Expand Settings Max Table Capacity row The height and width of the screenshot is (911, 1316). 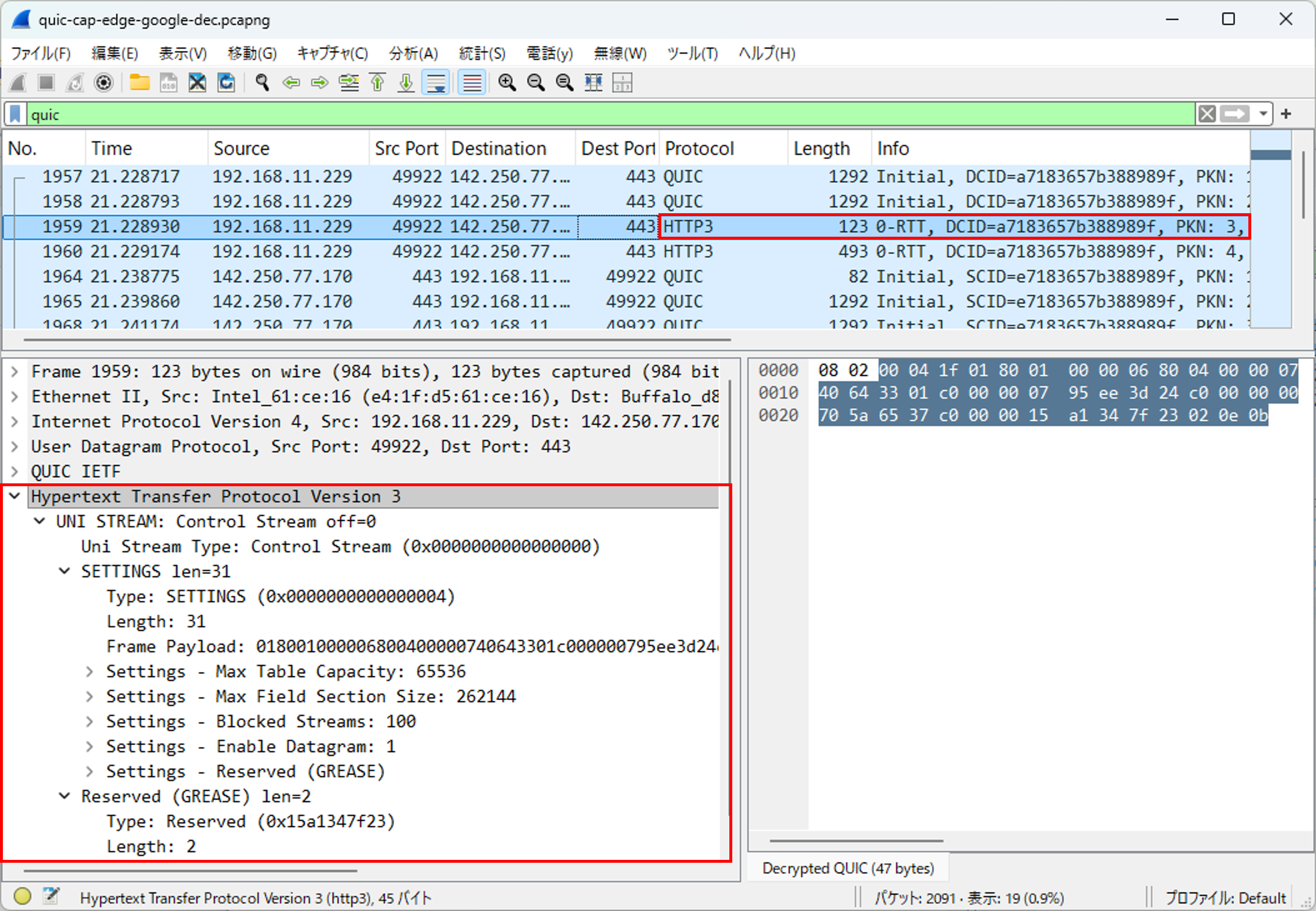tap(90, 672)
